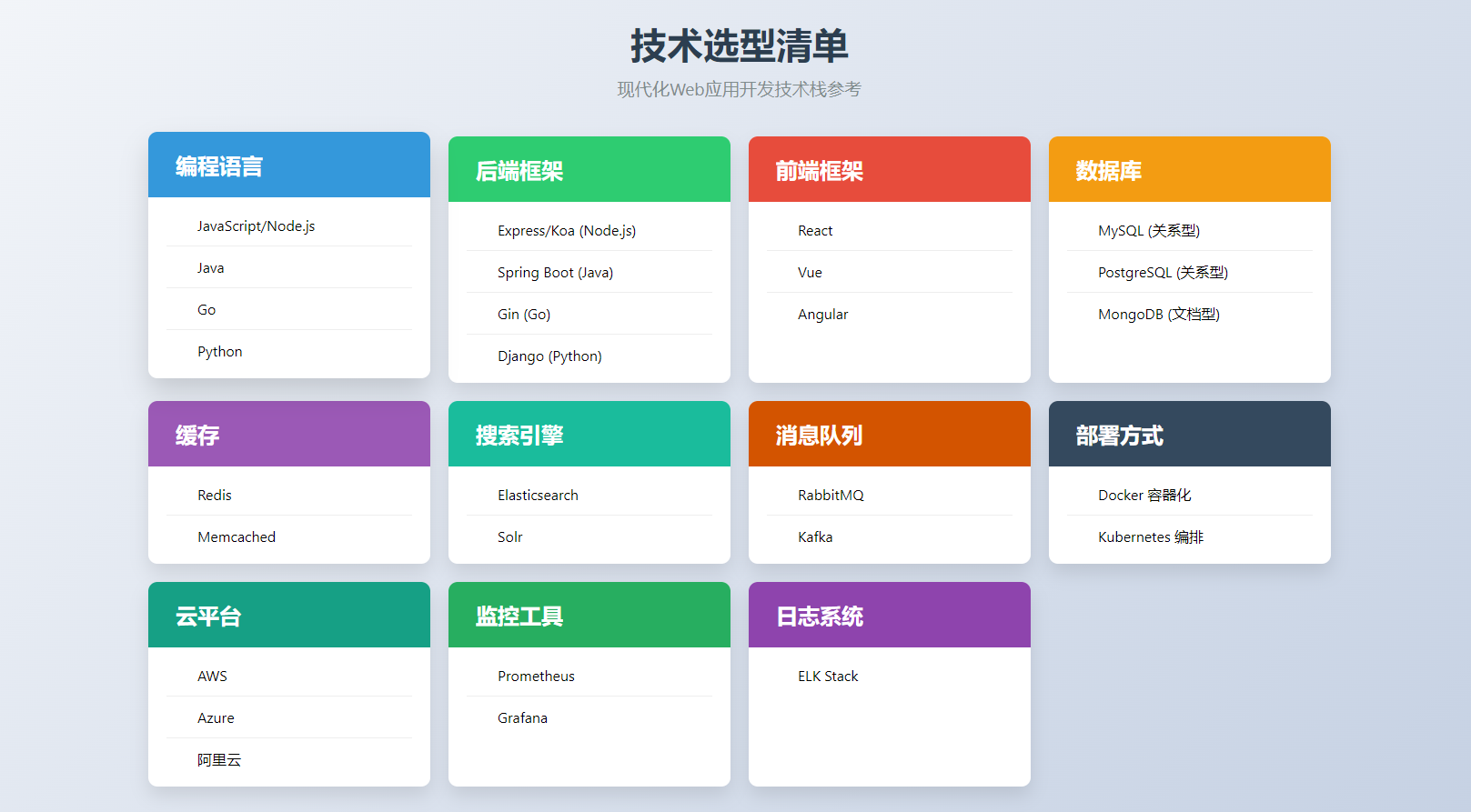Select the Django (Python) item

(x=589, y=356)
